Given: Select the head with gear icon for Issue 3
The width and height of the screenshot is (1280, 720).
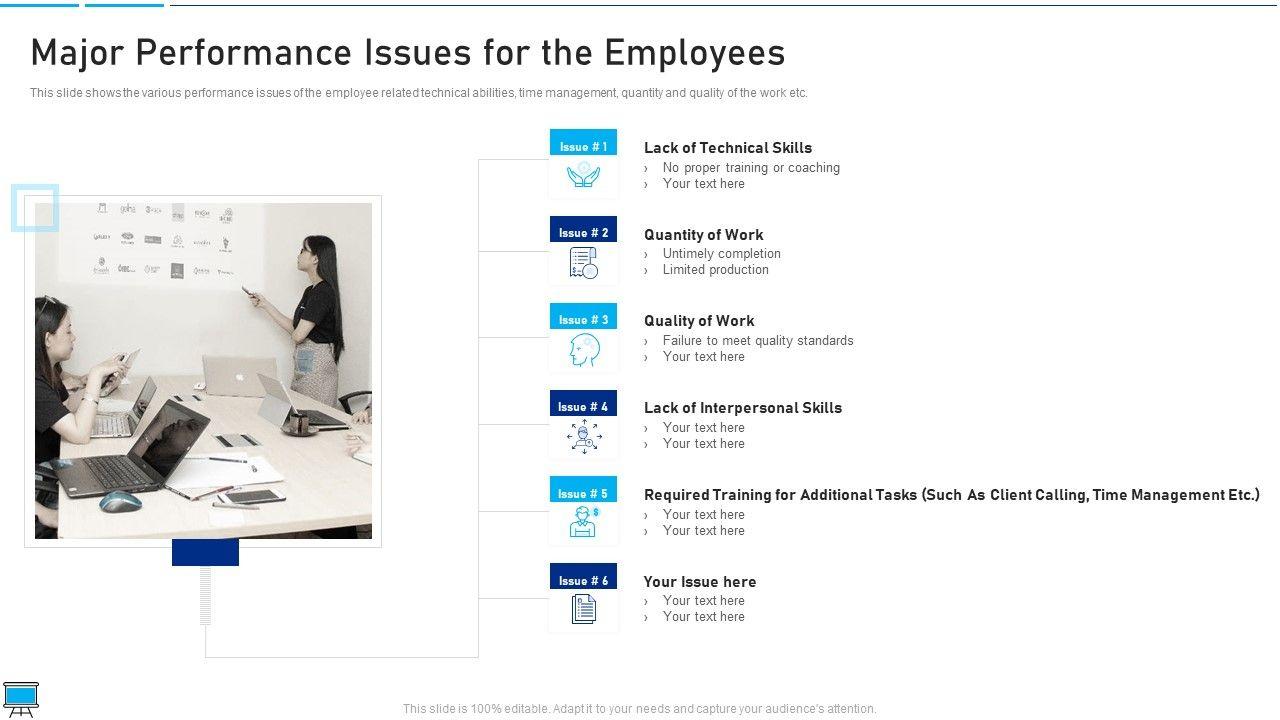Looking at the screenshot, I should pos(583,350).
